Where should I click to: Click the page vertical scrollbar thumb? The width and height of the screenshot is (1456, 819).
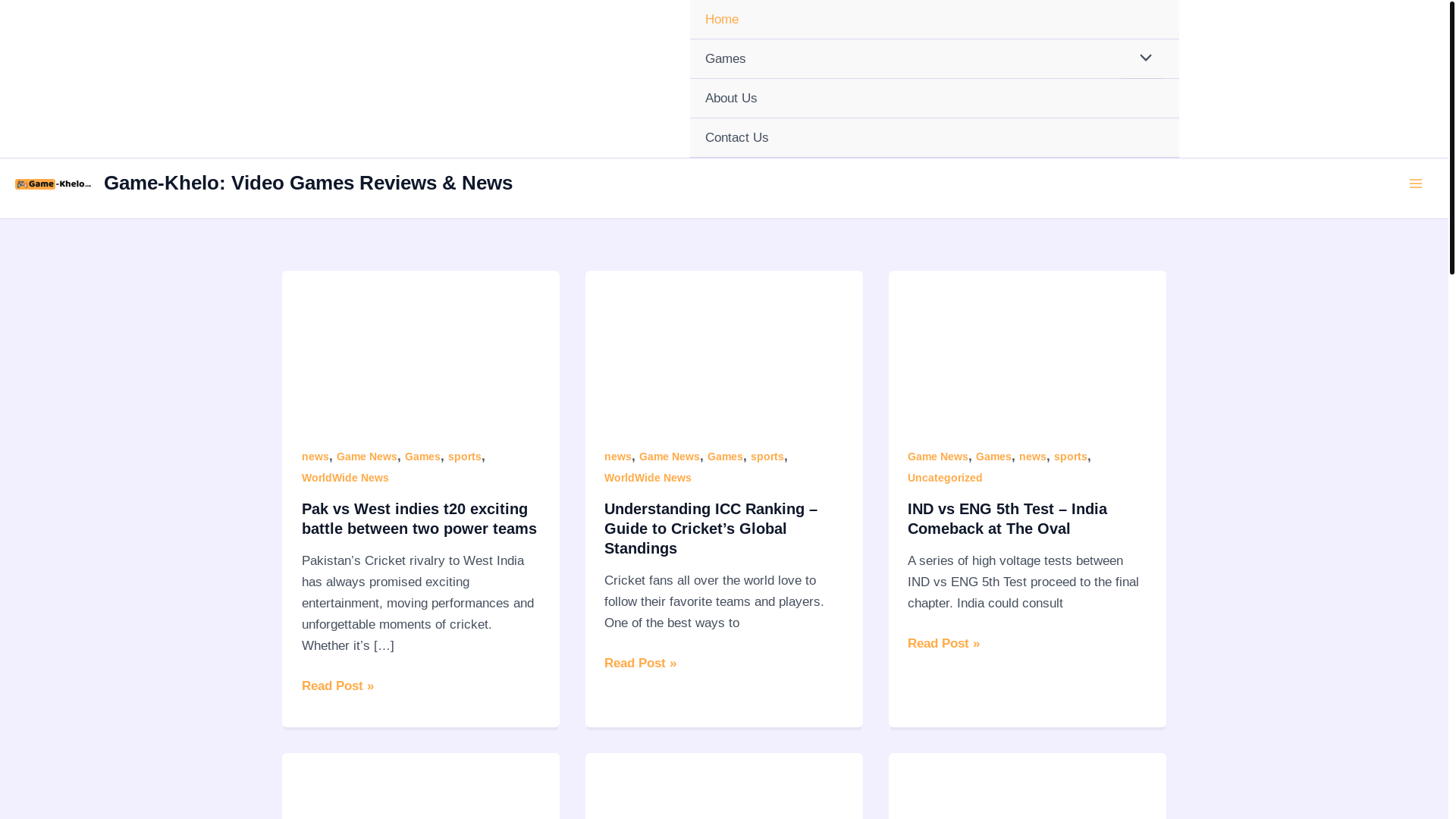[1451, 136]
